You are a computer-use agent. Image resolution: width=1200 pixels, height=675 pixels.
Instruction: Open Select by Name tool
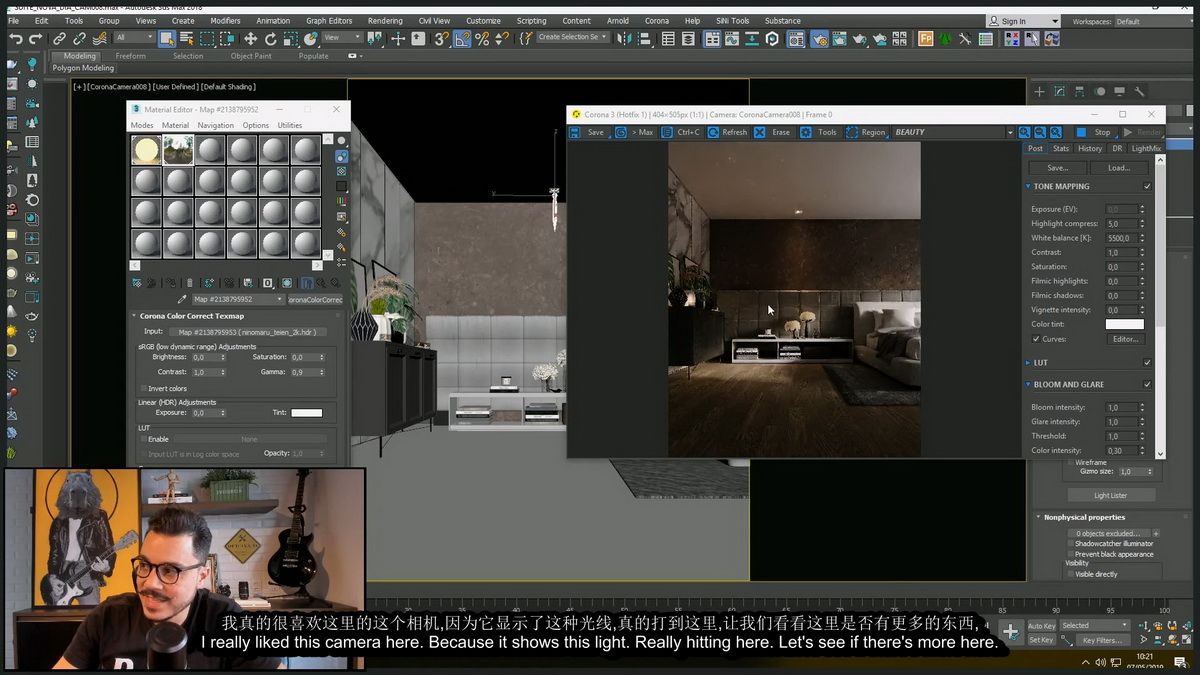tap(186, 38)
